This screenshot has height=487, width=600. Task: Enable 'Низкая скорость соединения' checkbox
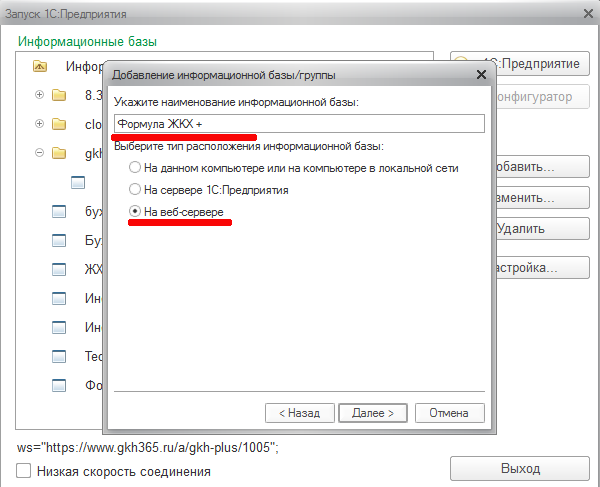point(24,471)
